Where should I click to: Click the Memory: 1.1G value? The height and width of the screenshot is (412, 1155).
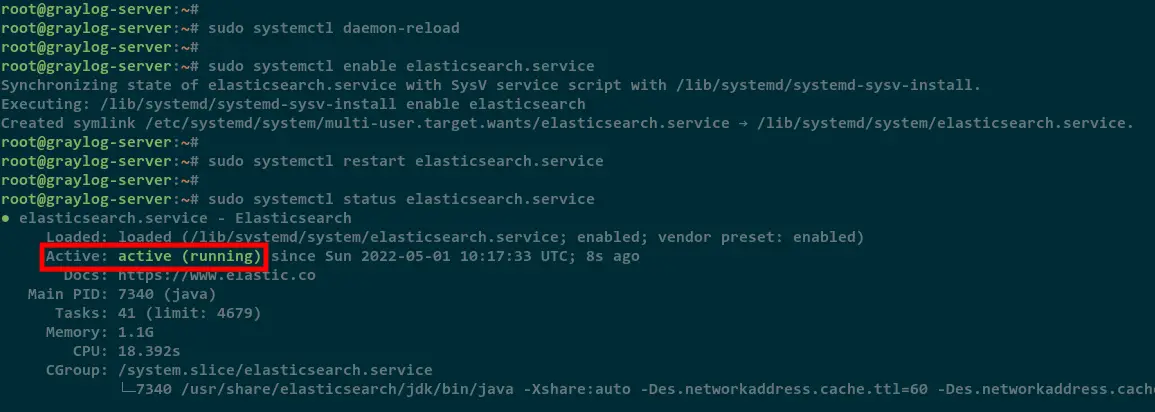tap(136, 332)
